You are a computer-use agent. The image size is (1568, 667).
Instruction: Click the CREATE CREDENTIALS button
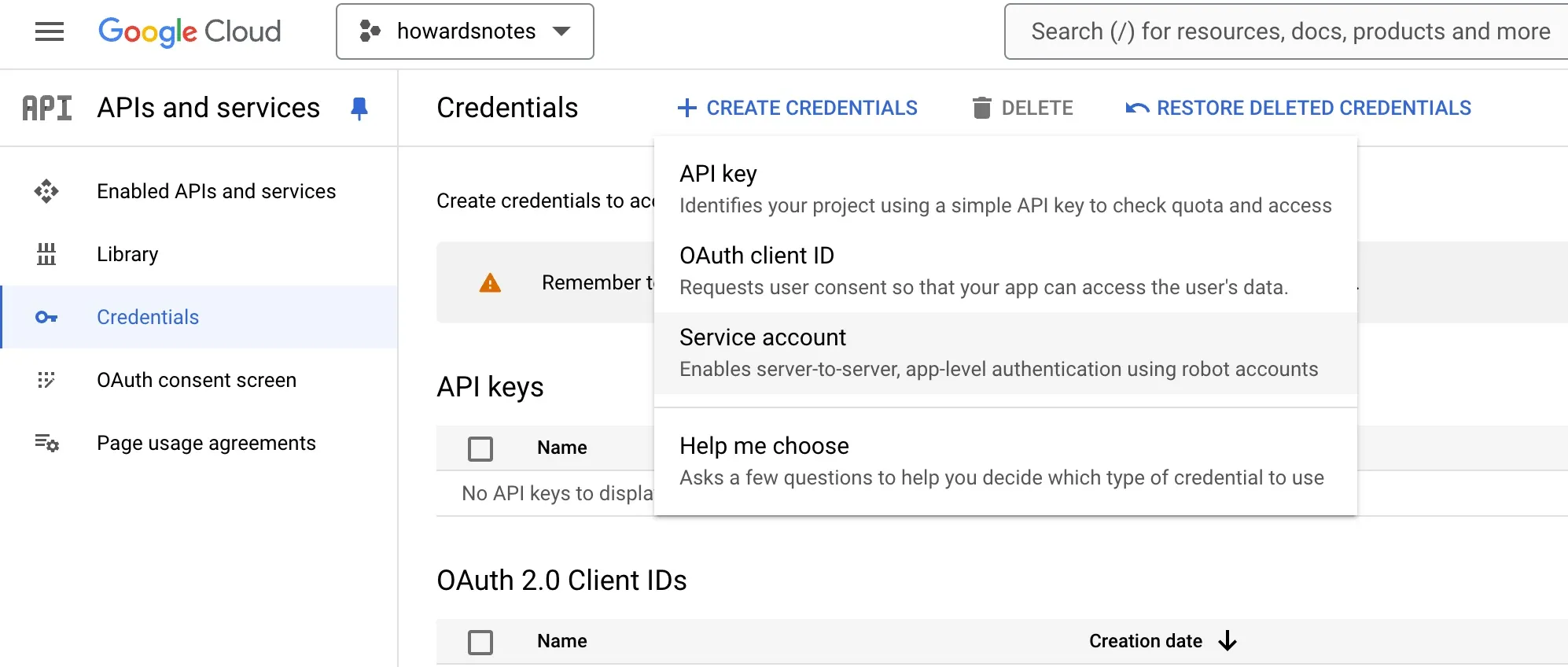tap(797, 108)
